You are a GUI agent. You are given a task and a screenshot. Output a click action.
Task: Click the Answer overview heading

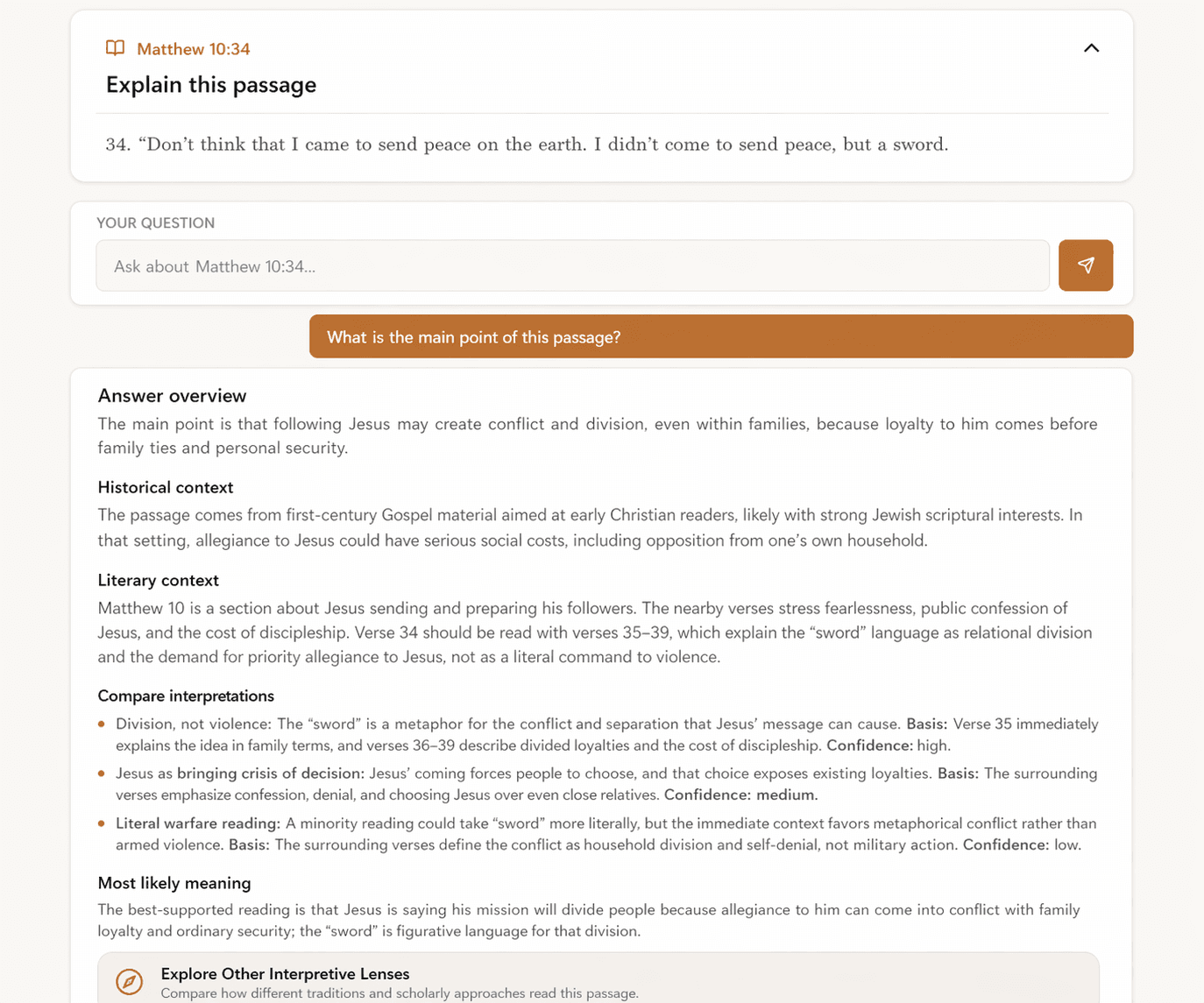[x=172, y=396]
